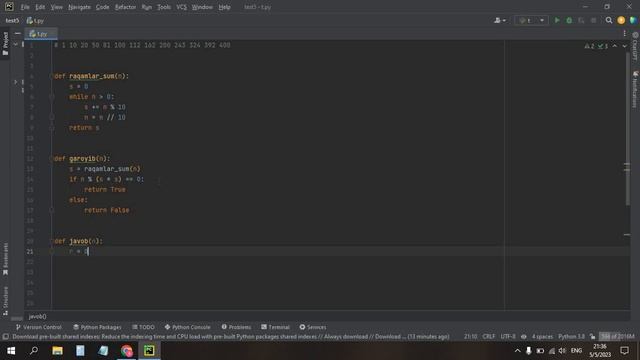Open the Version Control tool window
The image size is (640, 360).
coord(38,327)
